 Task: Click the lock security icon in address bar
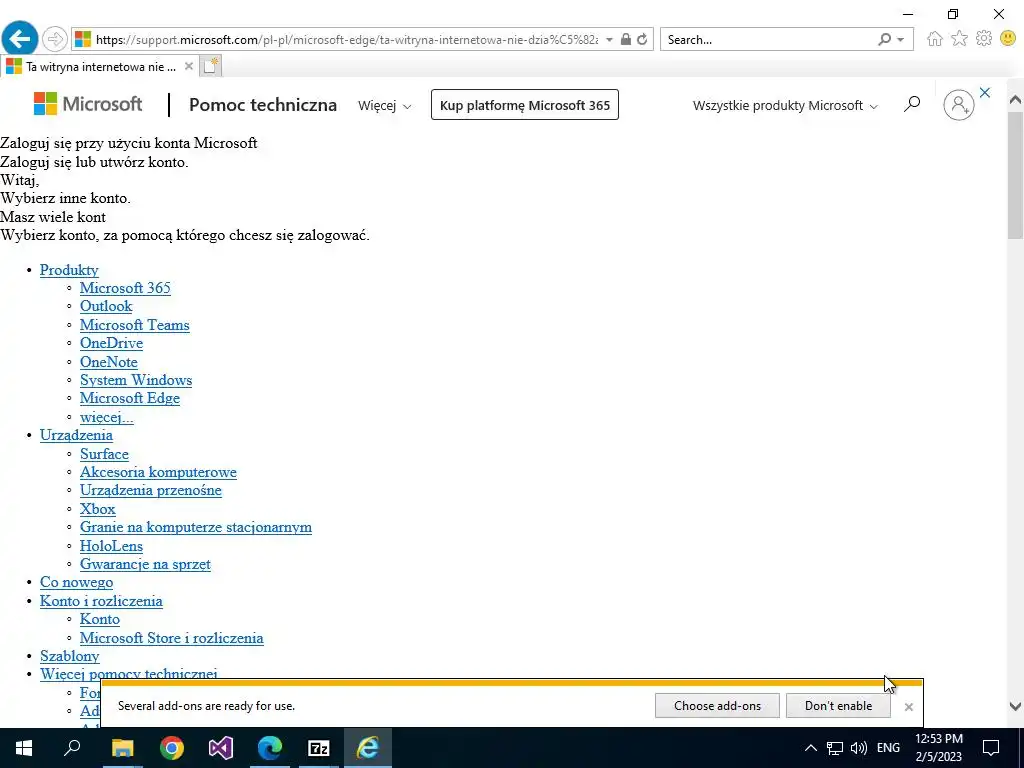(x=626, y=39)
